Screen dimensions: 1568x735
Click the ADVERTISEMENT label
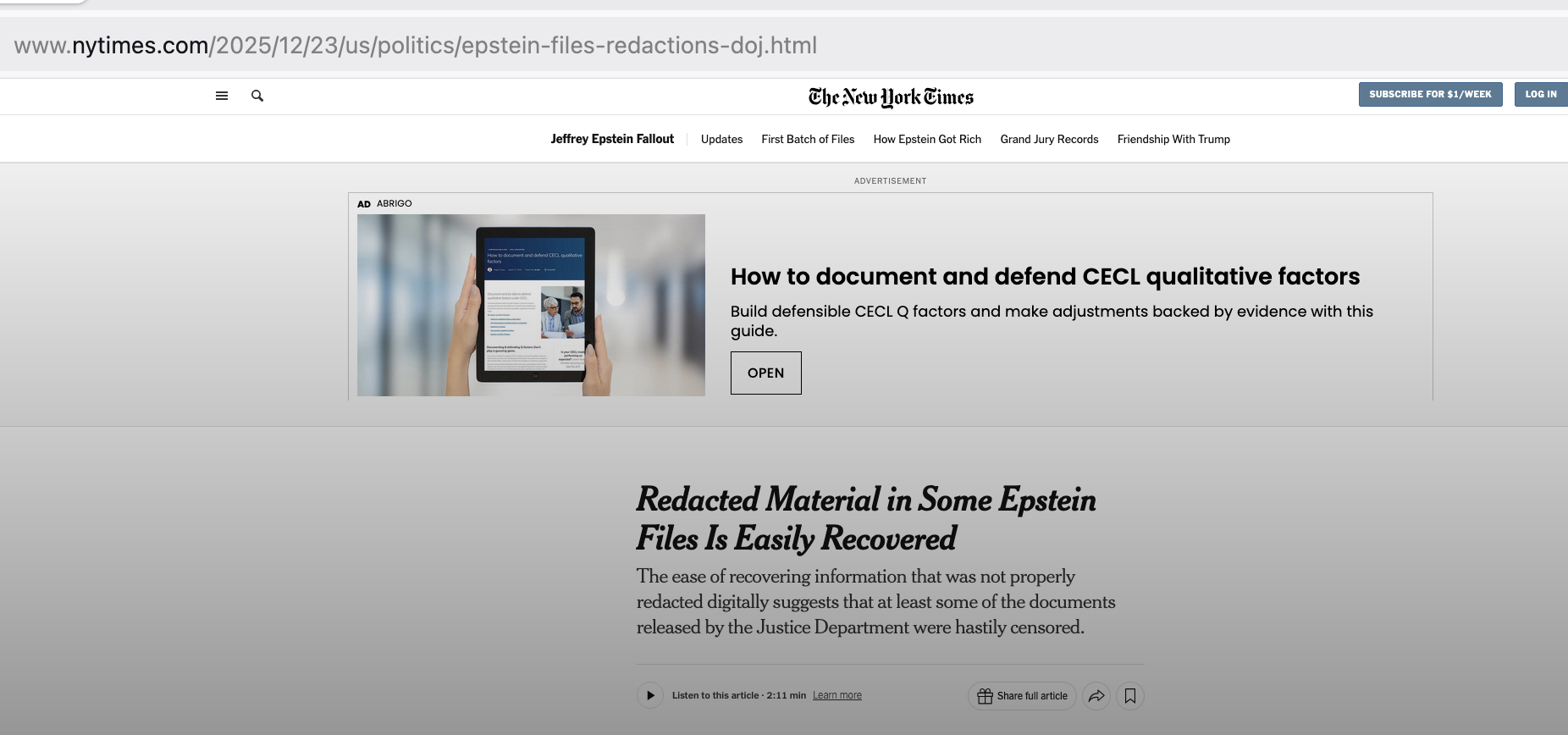pyautogui.click(x=890, y=181)
